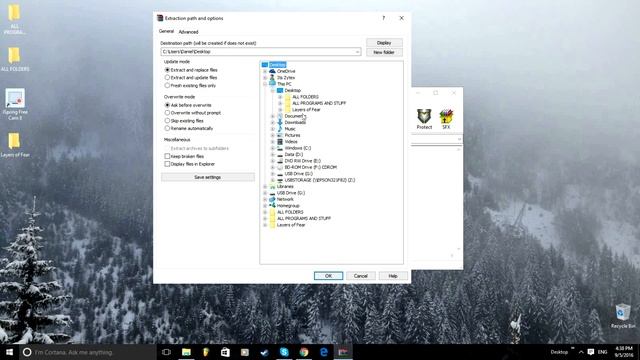Image resolution: width=640 pixels, height=360 pixels.
Task: Click the BD-ROM Drive disc icon
Action: [x=280, y=167]
